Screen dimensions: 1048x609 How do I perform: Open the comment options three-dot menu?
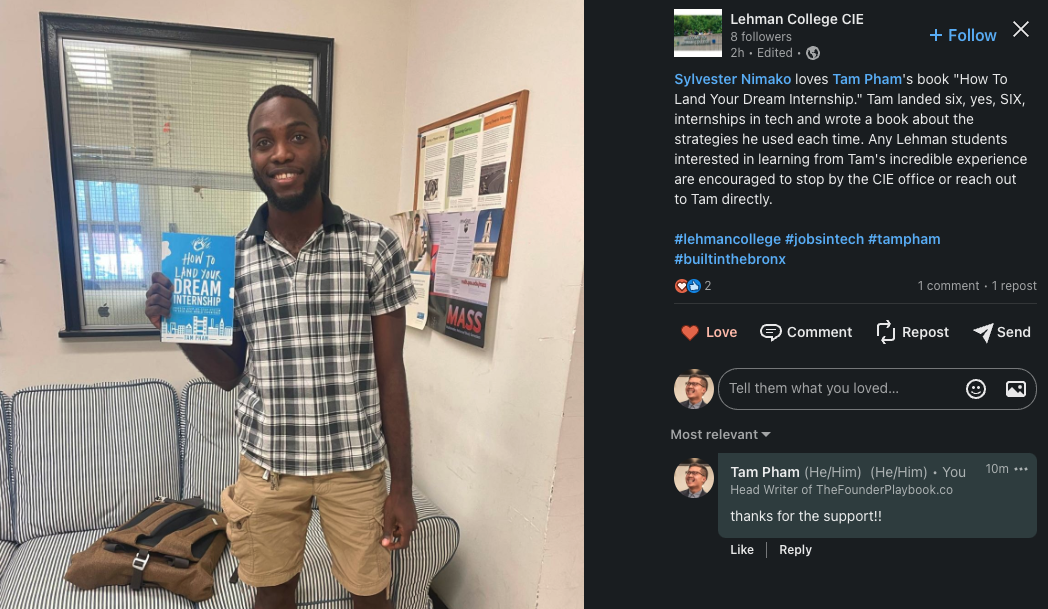[x=1021, y=469]
